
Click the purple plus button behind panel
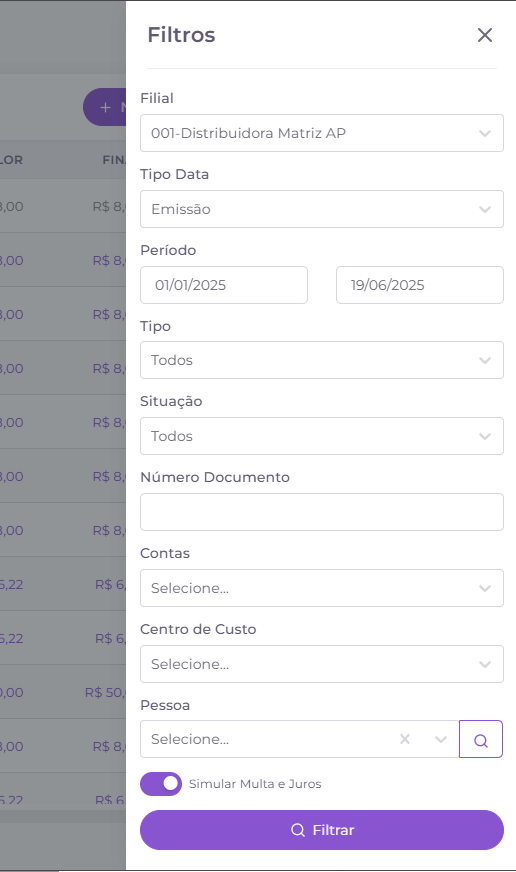(x=105, y=107)
